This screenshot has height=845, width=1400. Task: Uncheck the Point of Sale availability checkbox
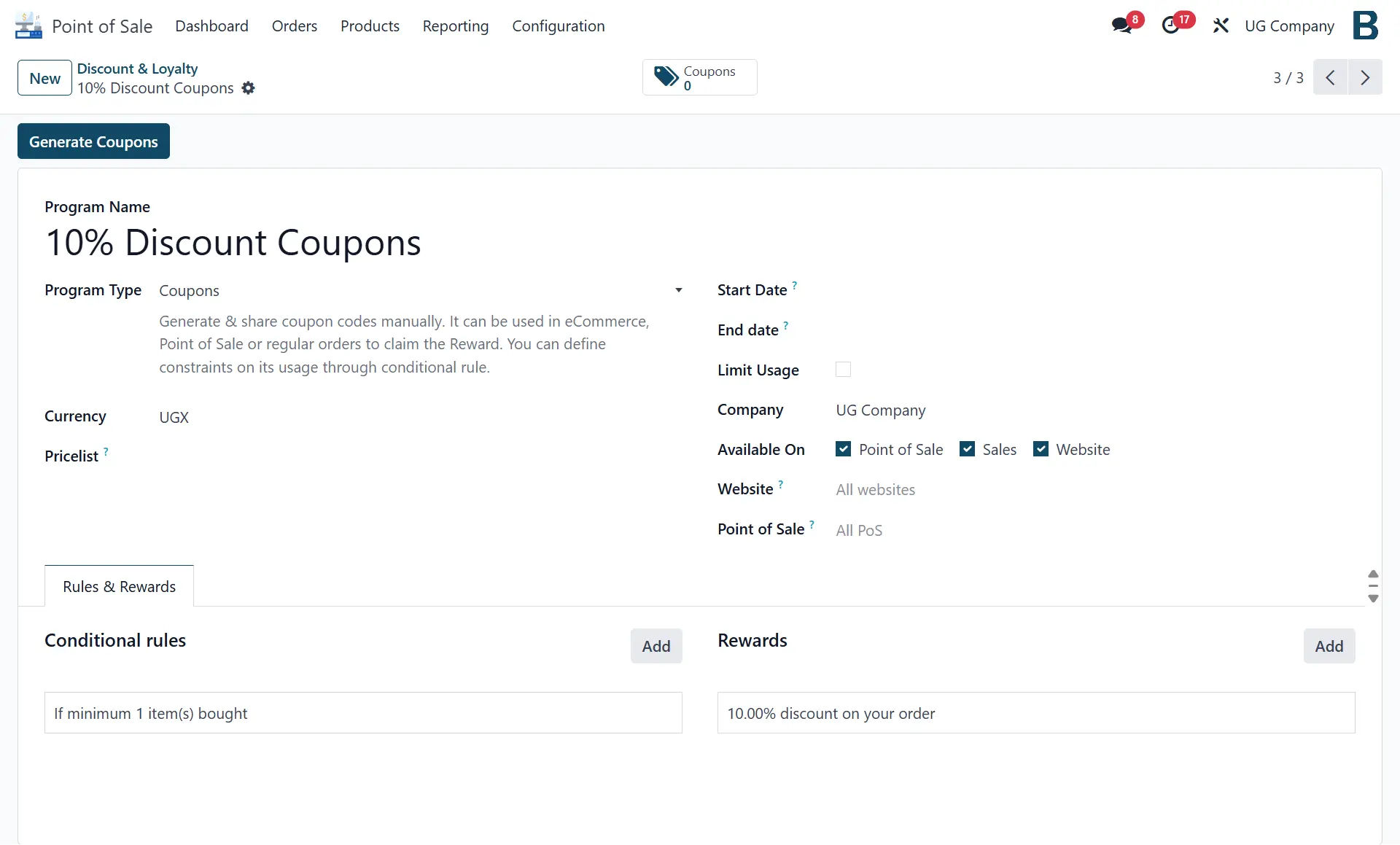pyautogui.click(x=843, y=449)
